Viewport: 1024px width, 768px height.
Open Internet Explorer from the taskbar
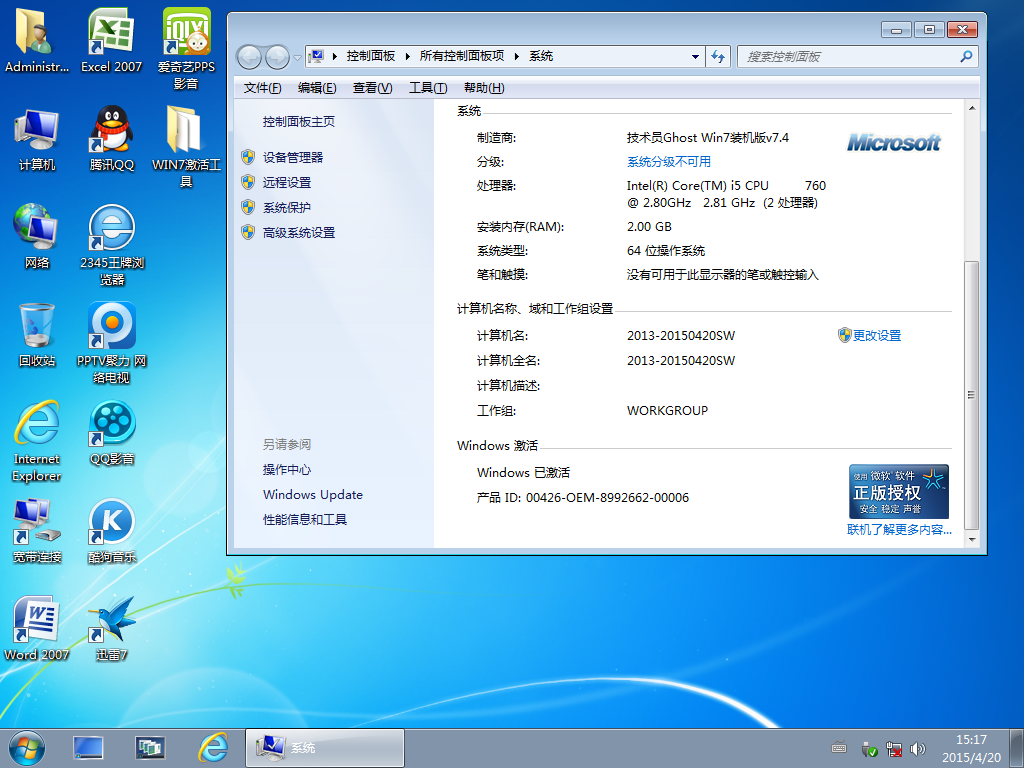click(x=213, y=748)
